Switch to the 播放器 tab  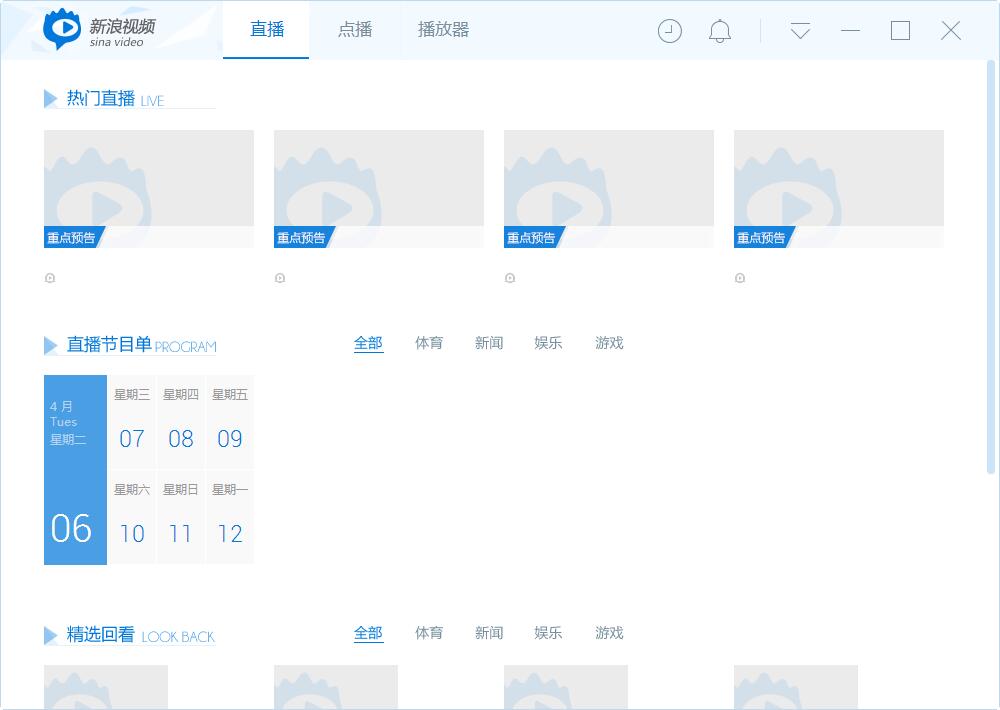click(x=443, y=30)
